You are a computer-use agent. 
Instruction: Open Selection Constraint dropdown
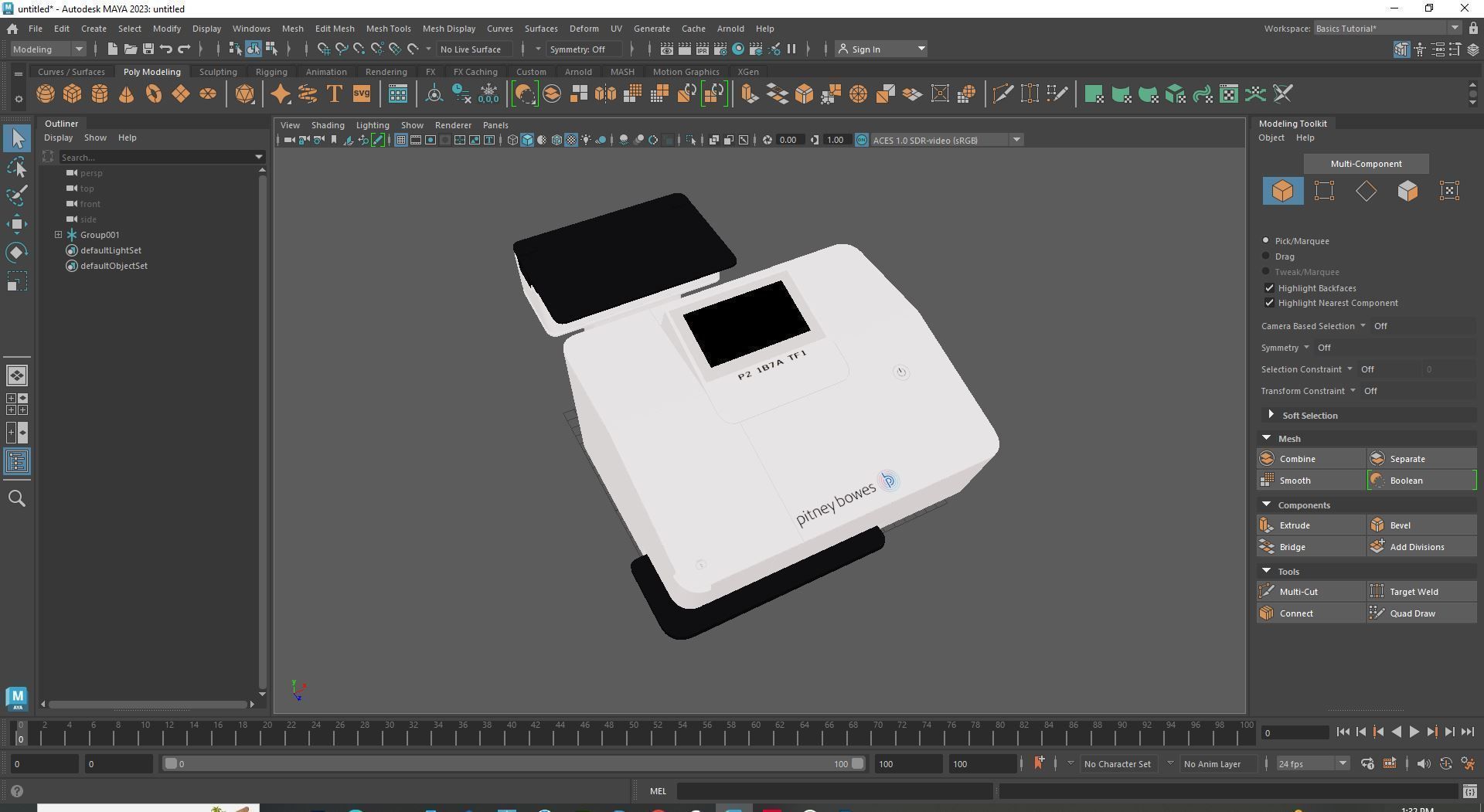[1307, 369]
